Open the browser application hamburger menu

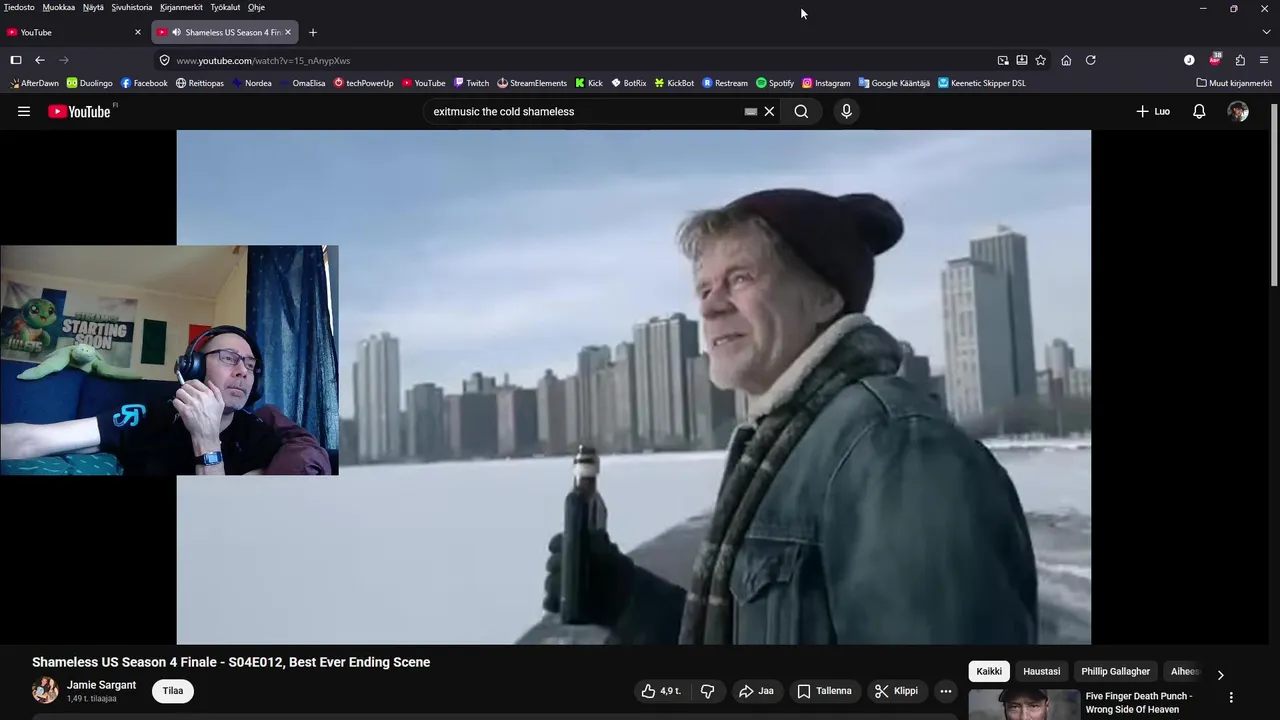(1264, 60)
